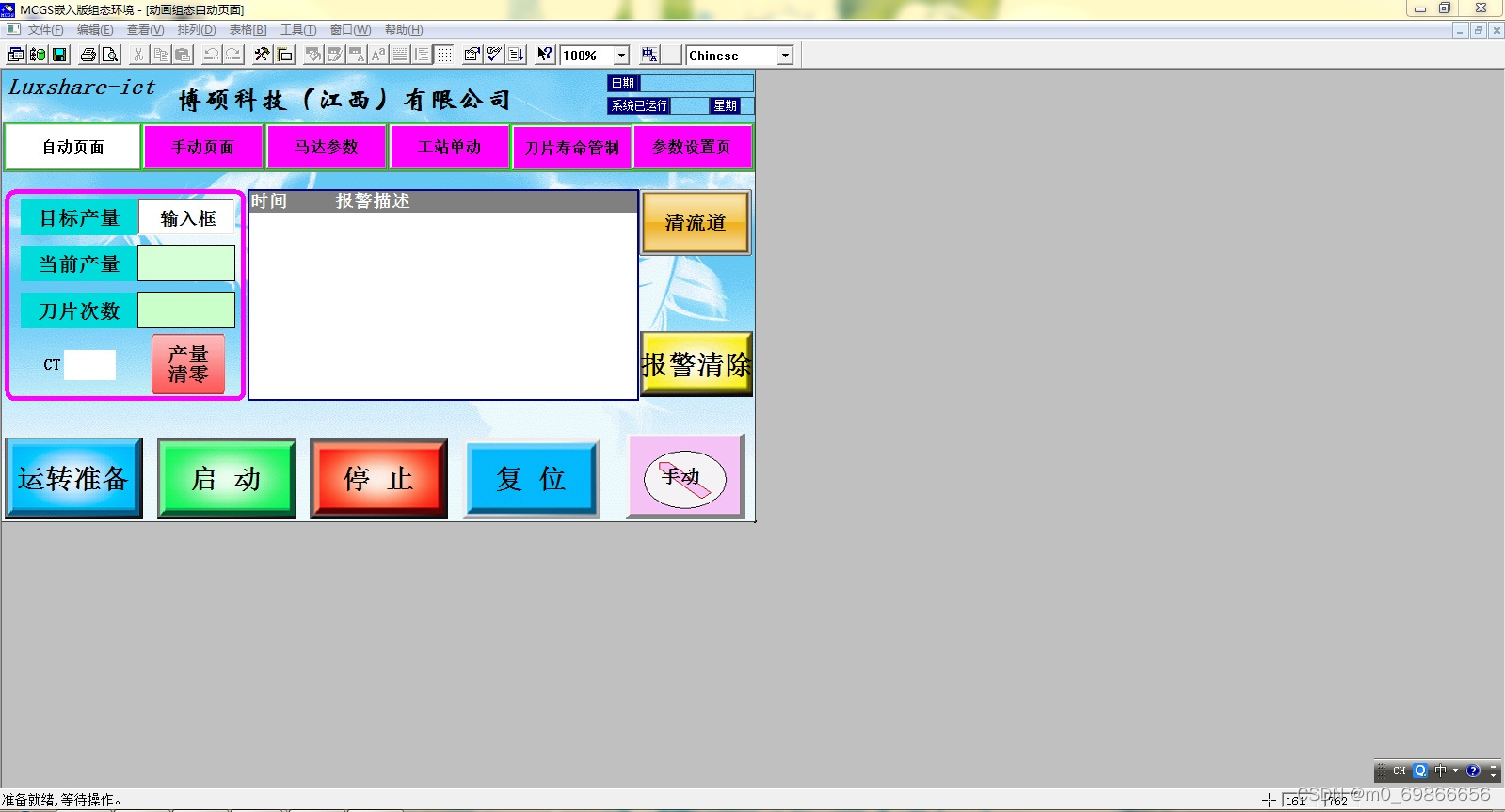
Task: Select the 自动页面 tab button
Action: tap(72, 147)
